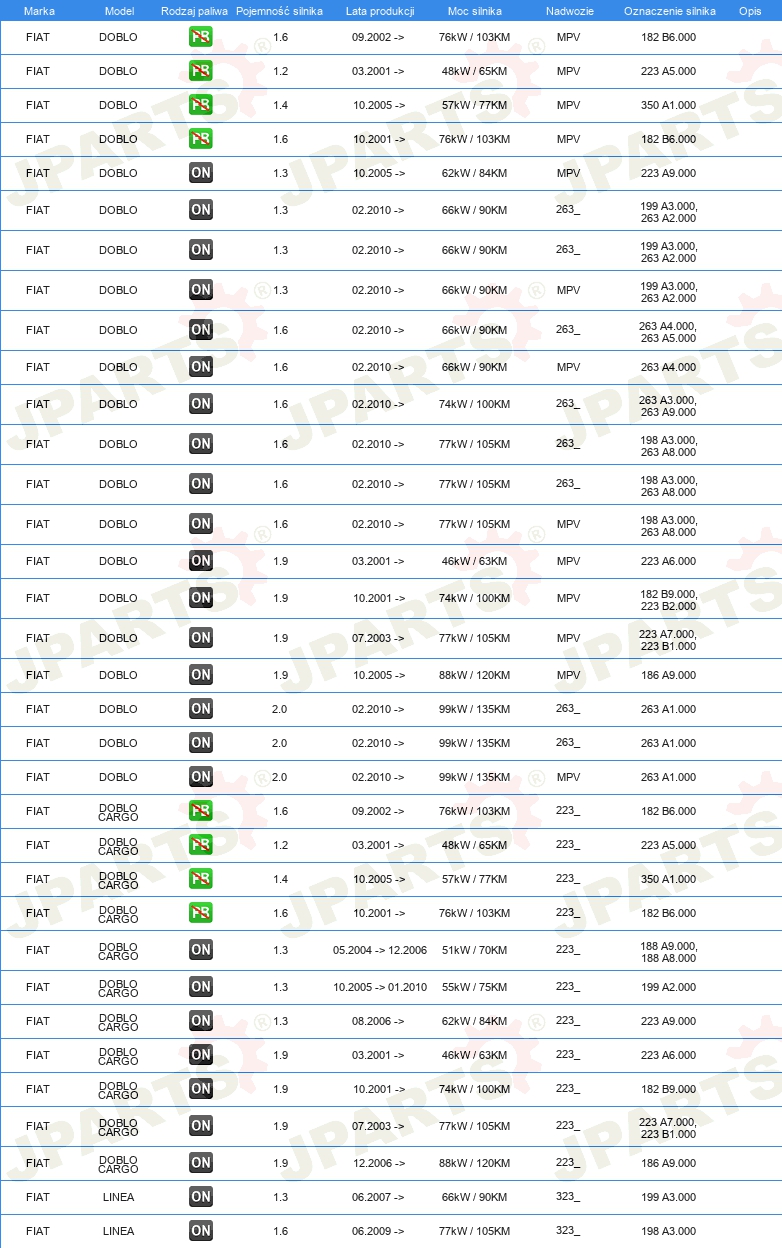Click the PB icon in DOBLO CARGO 1.2 row
782x1248 pixels.
[201, 845]
